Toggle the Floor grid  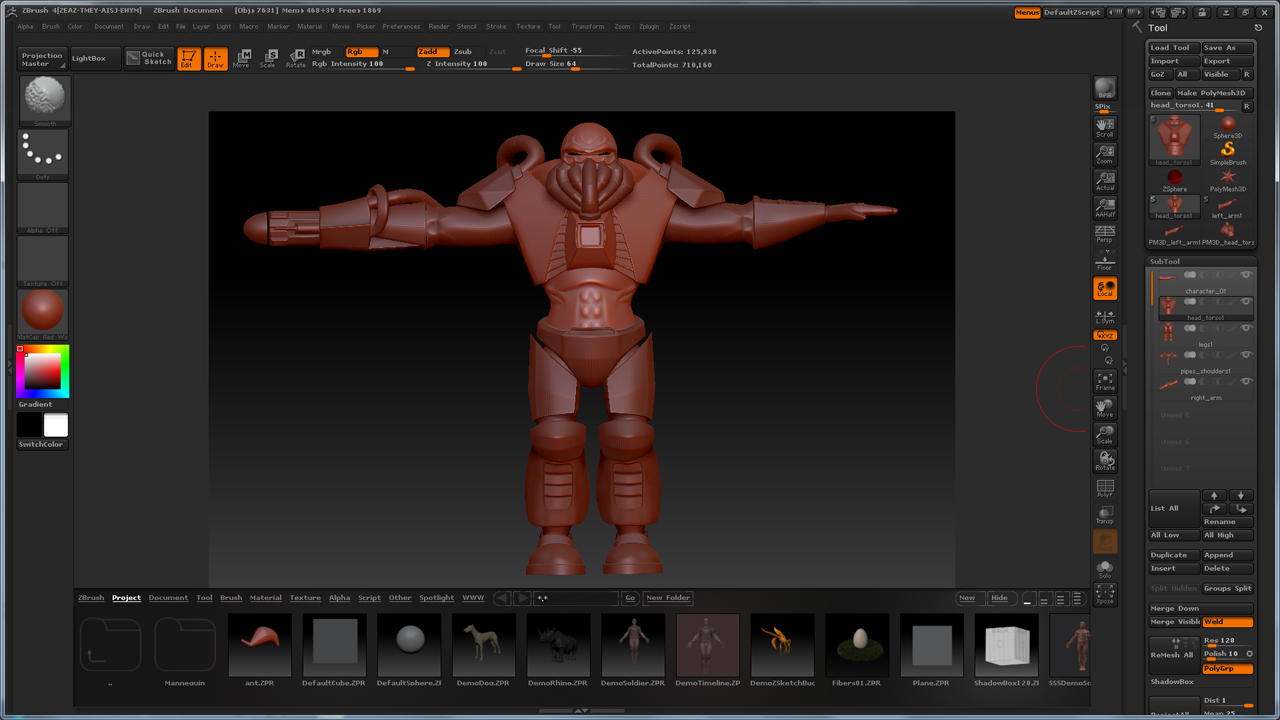pyautogui.click(x=1105, y=261)
